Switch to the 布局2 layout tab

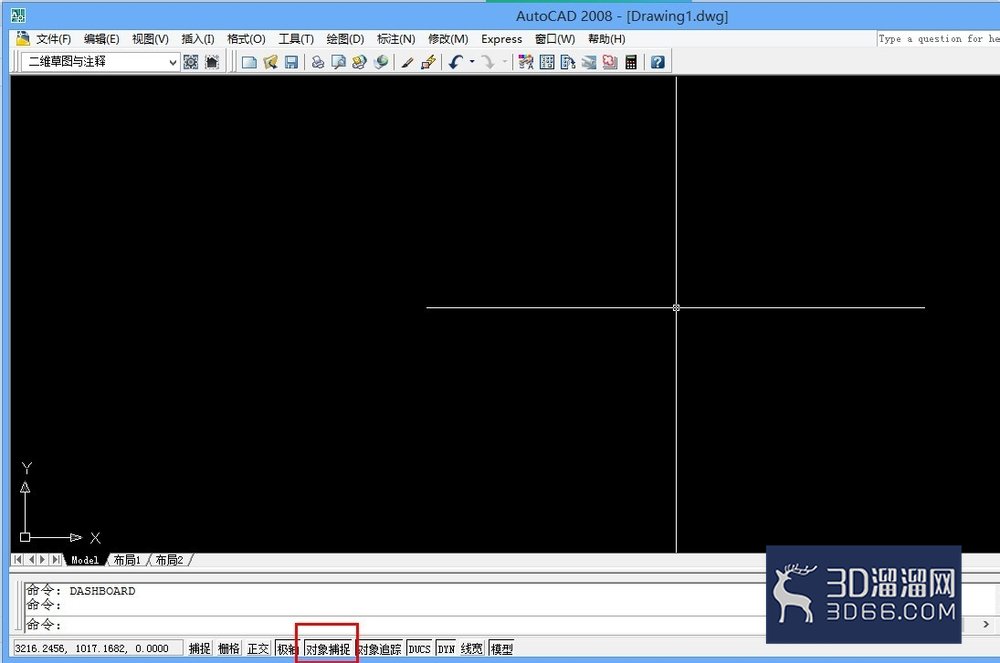[170, 560]
